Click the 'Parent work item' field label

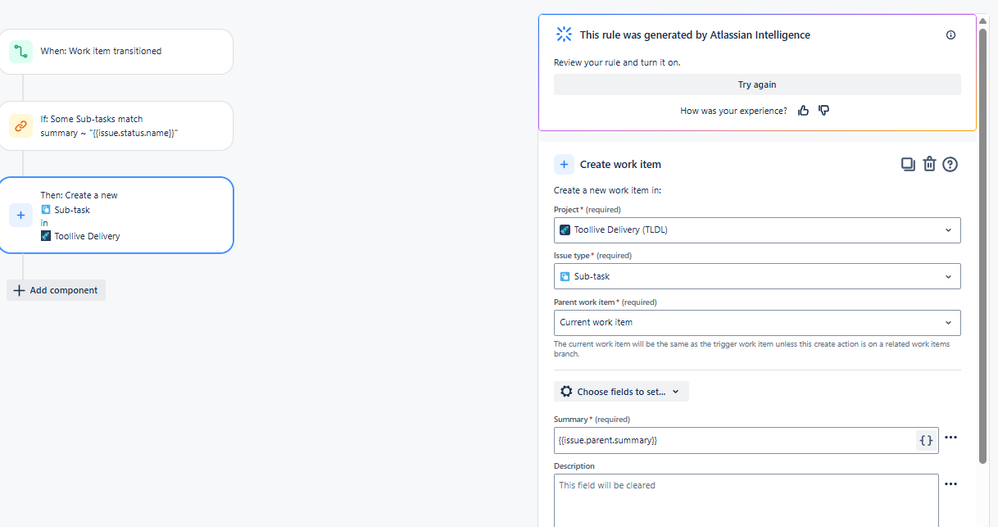pyautogui.click(x=584, y=302)
